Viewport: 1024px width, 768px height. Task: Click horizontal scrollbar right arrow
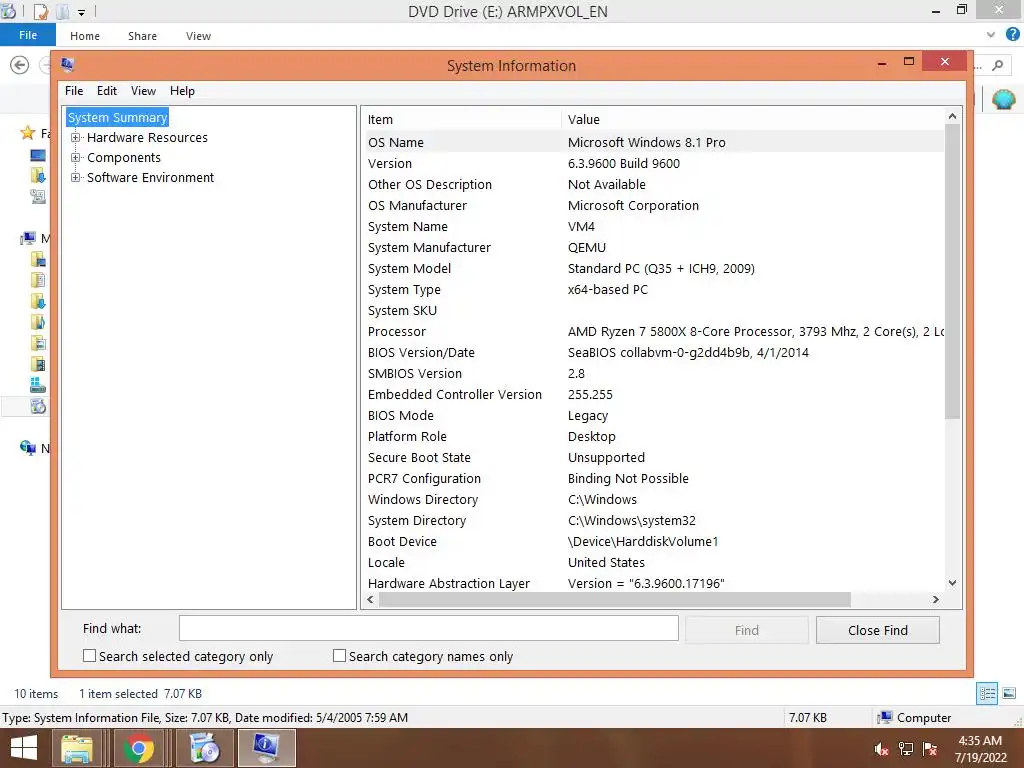(936, 600)
